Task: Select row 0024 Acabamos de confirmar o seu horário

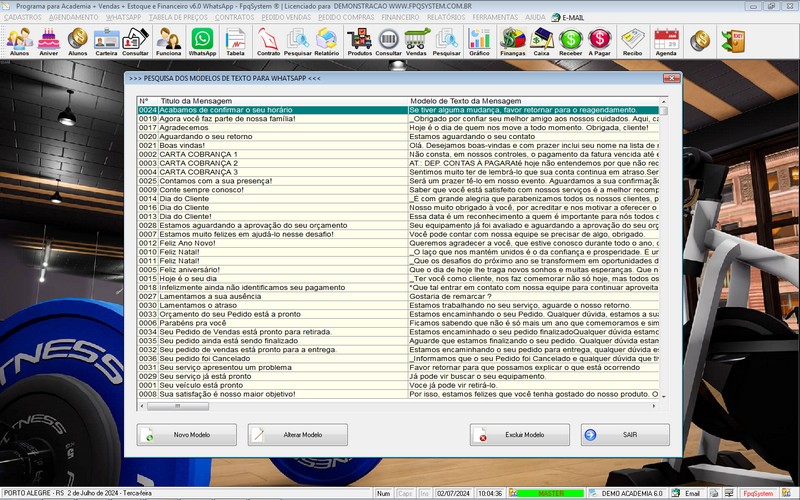Action: pyautogui.click(x=398, y=110)
